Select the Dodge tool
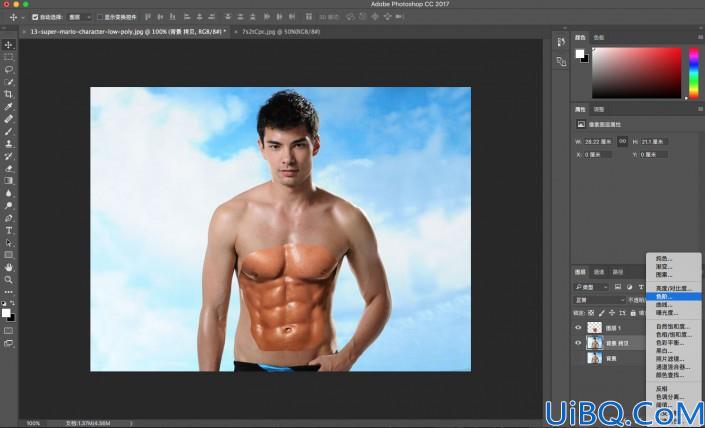The image size is (705, 428). point(8,205)
